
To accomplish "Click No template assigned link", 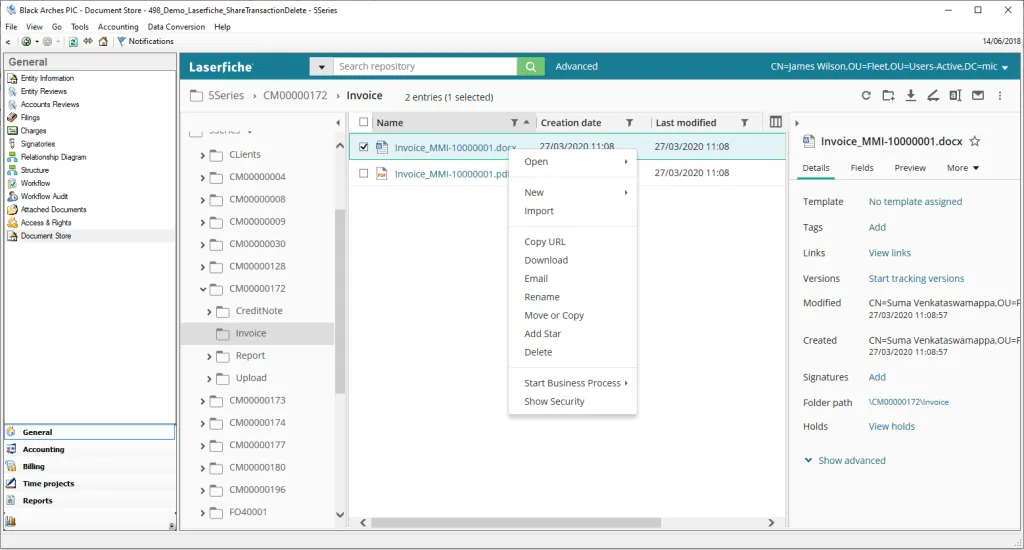I will 915,202.
